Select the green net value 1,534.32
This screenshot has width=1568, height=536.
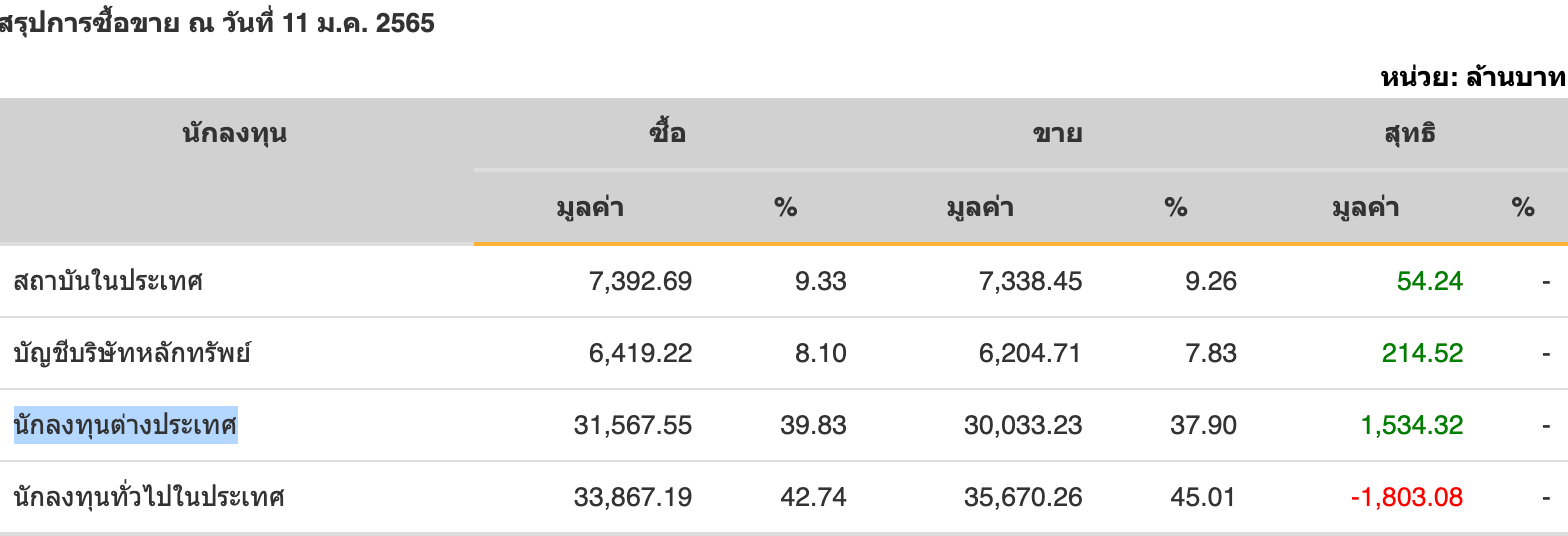pos(1411,425)
